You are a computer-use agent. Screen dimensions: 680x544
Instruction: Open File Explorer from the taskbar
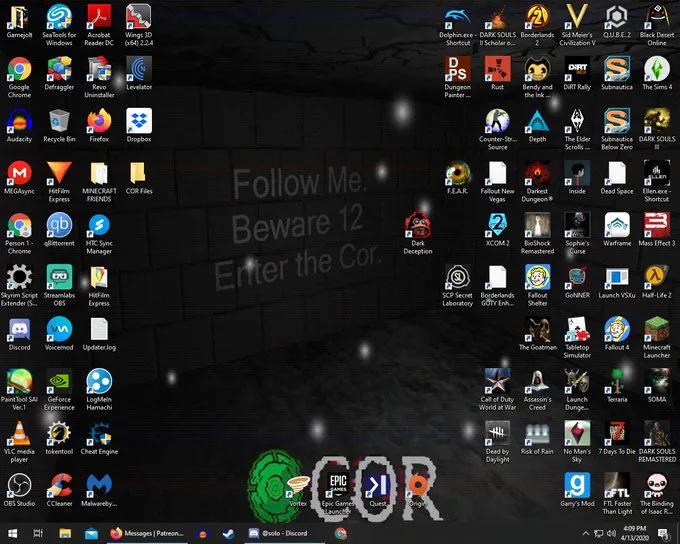pos(65,533)
